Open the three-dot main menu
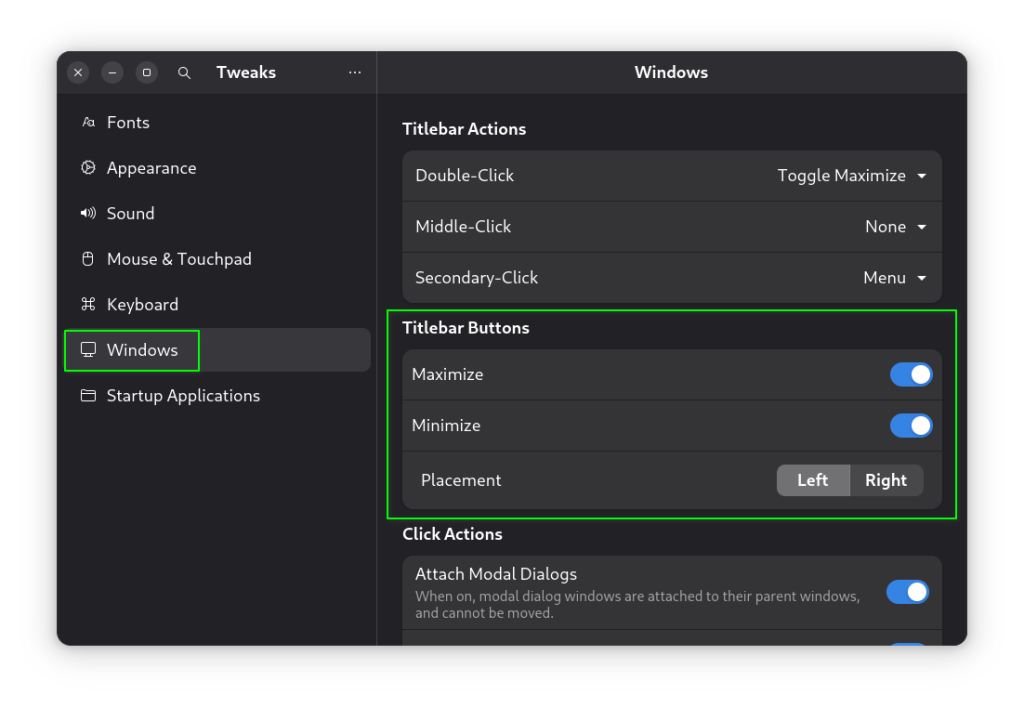1024x708 pixels. pyautogui.click(x=355, y=73)
